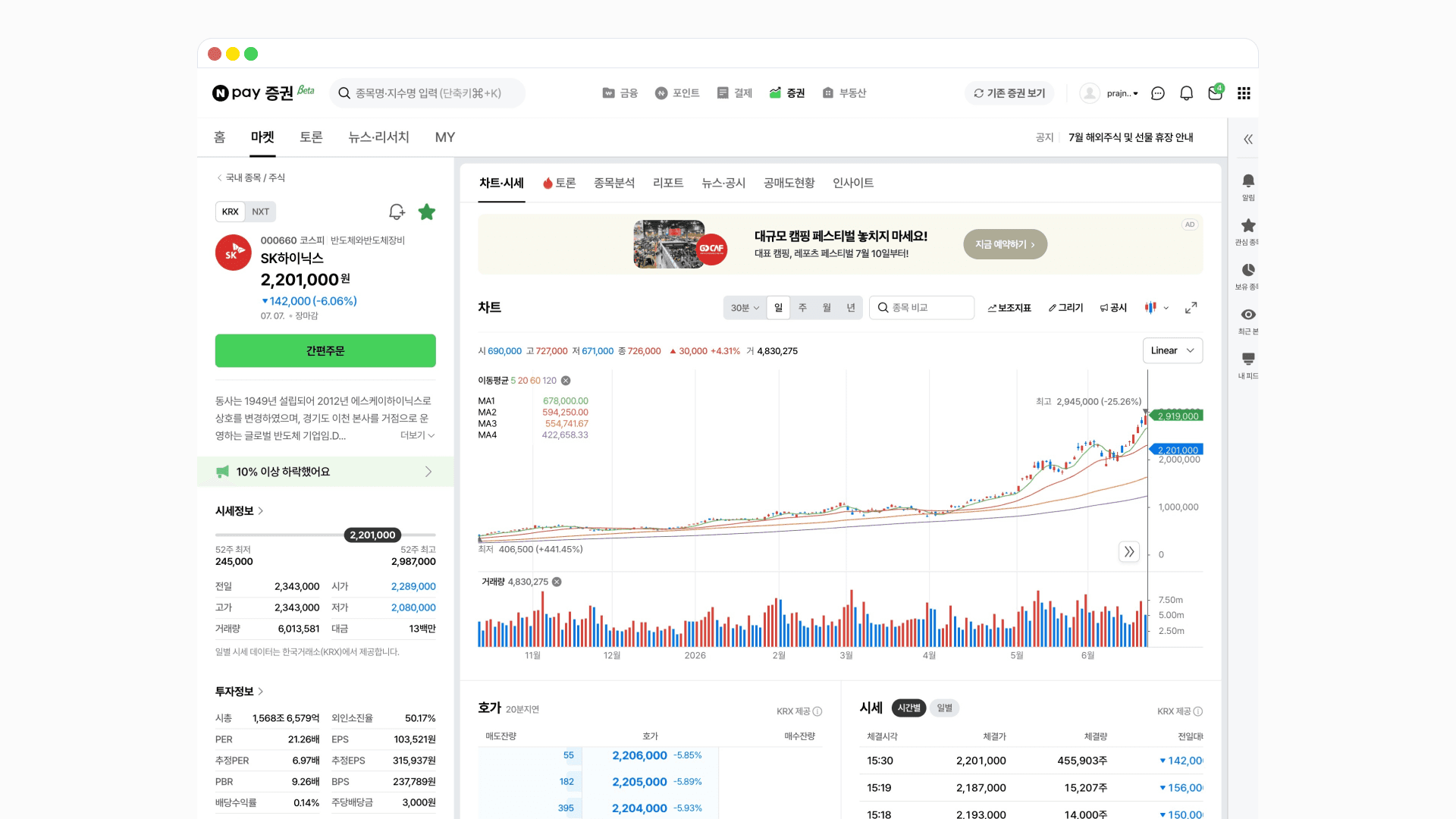
Task: Open the 마켓 tab
Action: coord(262,136)
